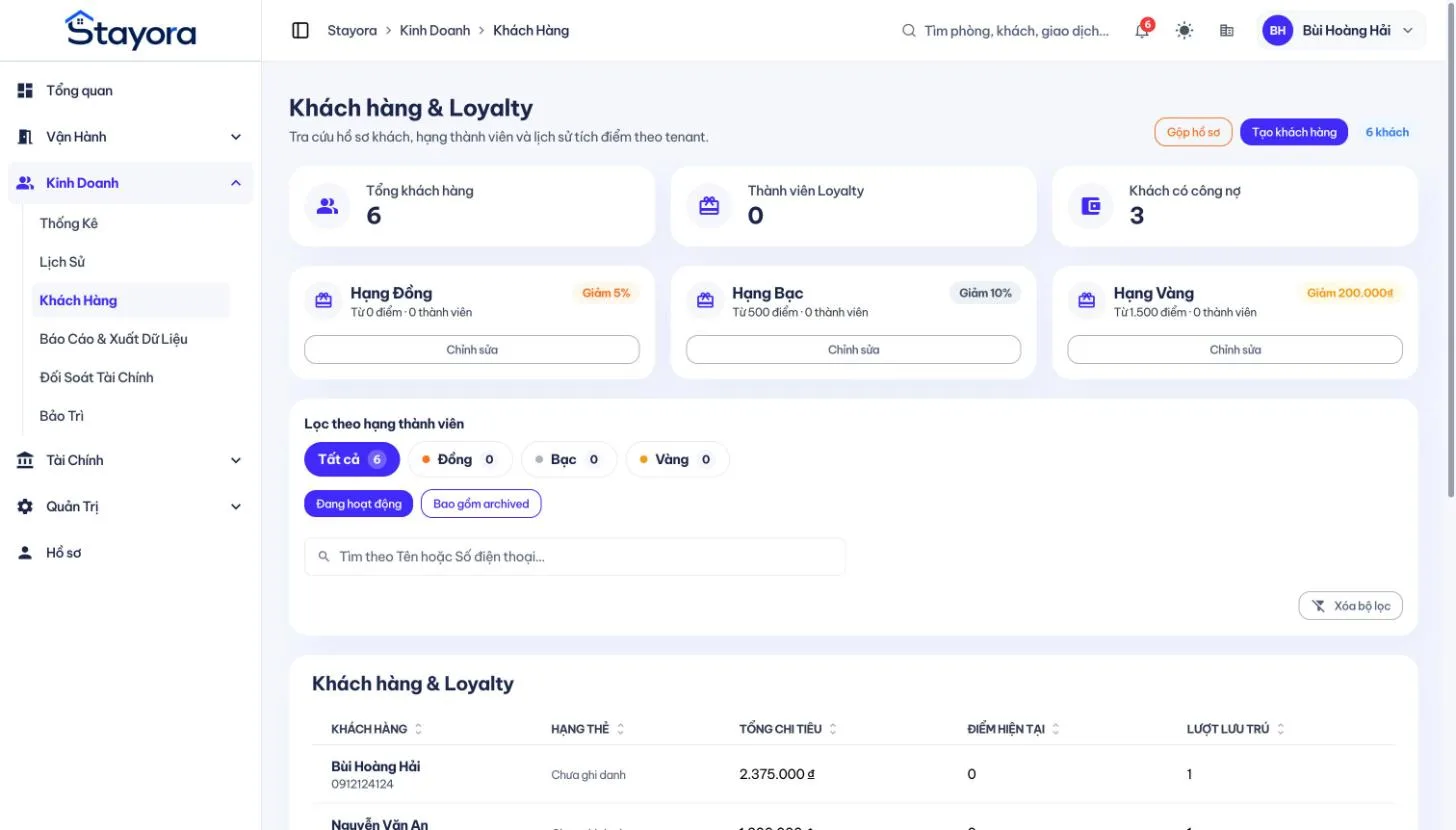1456x830 pixels.
Task: Select the Vàng tier filter chip
Action: (677, 460)
